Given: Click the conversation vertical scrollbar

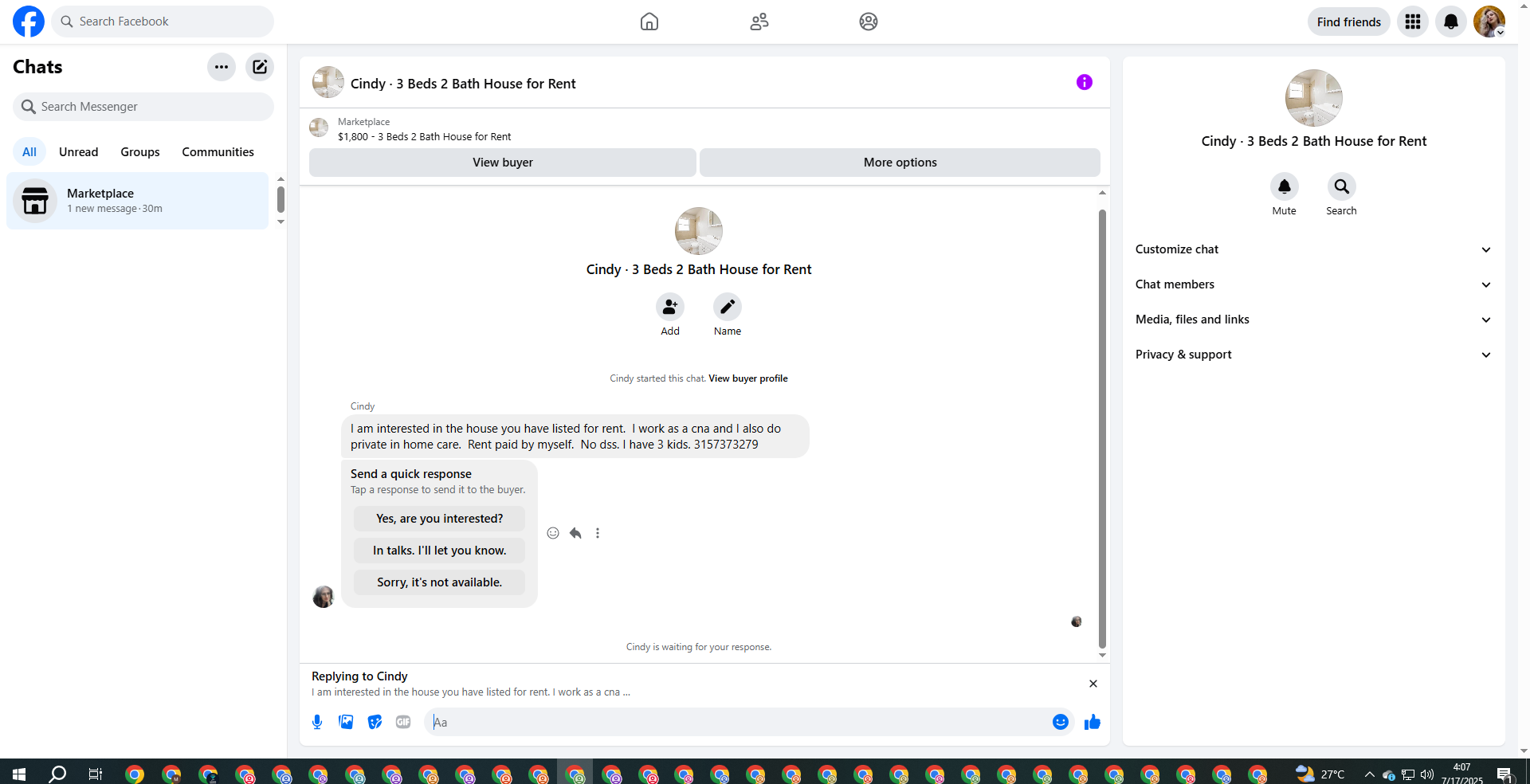Looking at the screenshot, I should pos(1102,429).
